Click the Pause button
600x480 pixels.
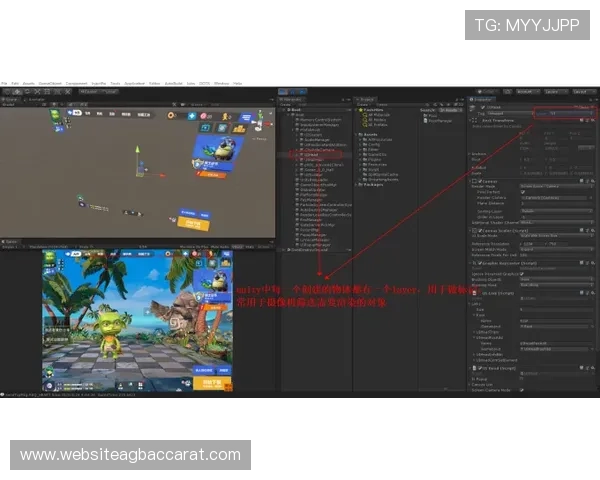click(293, 92)
